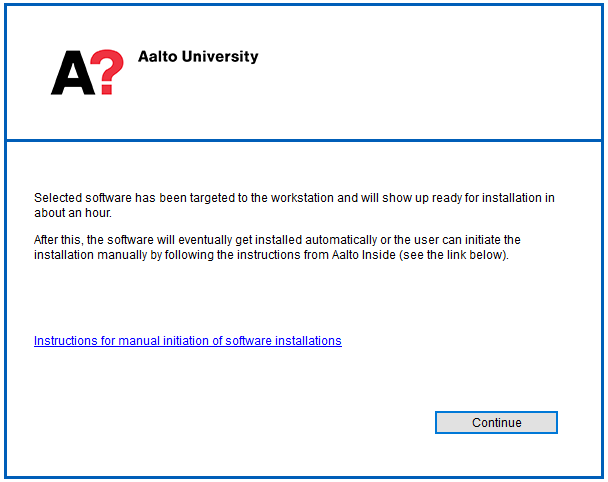Viewport: 608px width, 482px height.
Task: Click the Aalto University A? logo
Action: pyautogui.click(x=87, y=73)
